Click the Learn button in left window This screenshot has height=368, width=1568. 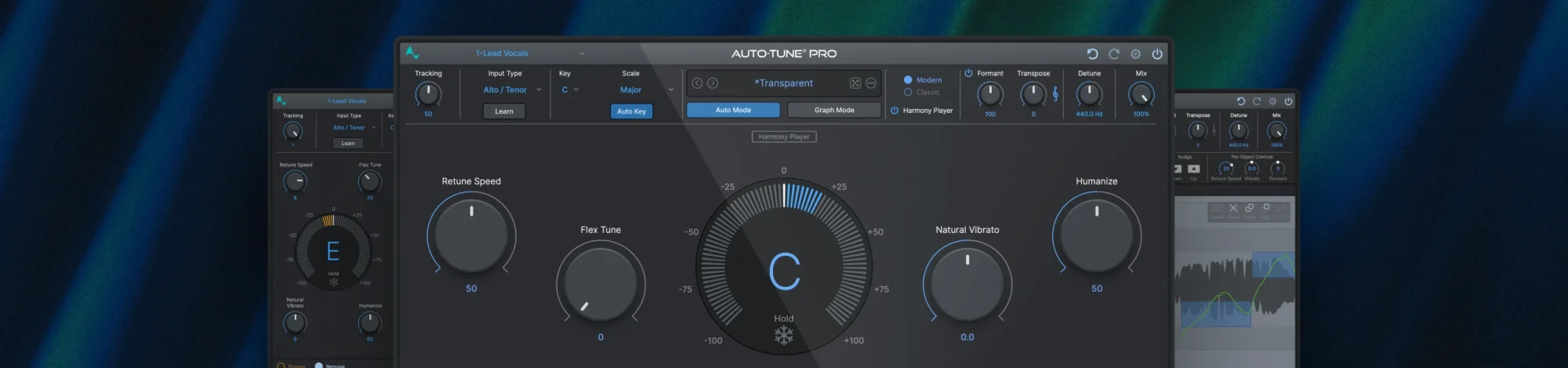[348, 144]
